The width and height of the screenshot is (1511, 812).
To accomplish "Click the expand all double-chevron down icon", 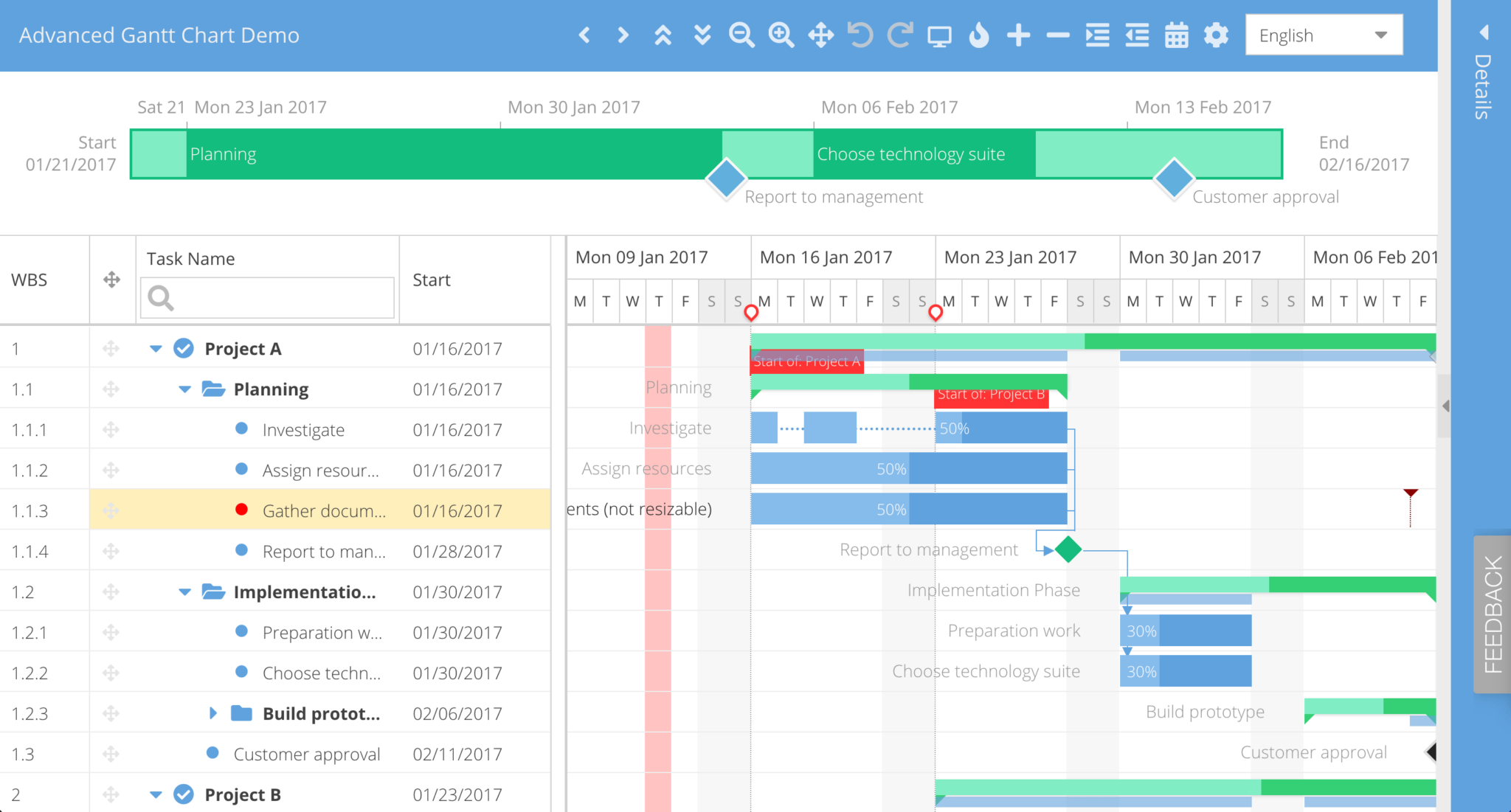I will point(702,35).
